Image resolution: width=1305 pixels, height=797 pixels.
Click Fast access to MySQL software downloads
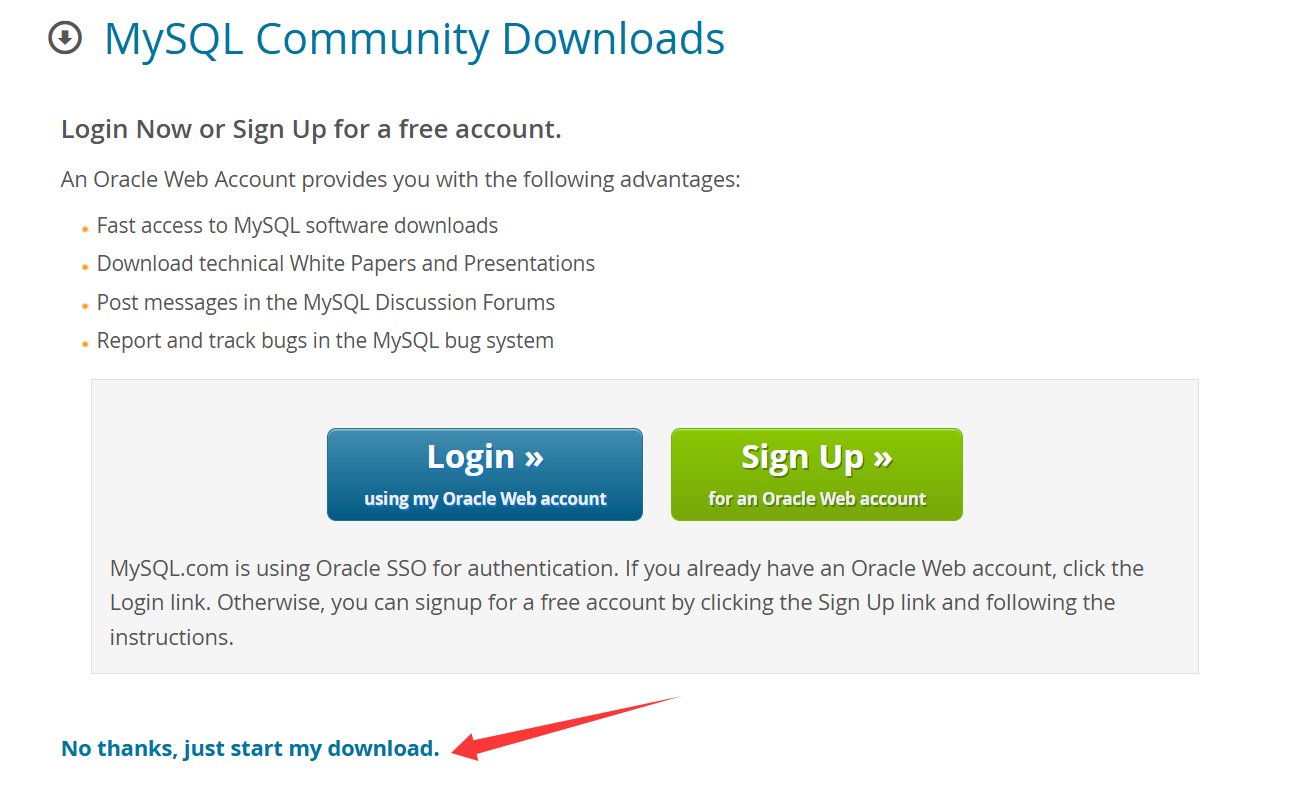(x=297, y=226)
